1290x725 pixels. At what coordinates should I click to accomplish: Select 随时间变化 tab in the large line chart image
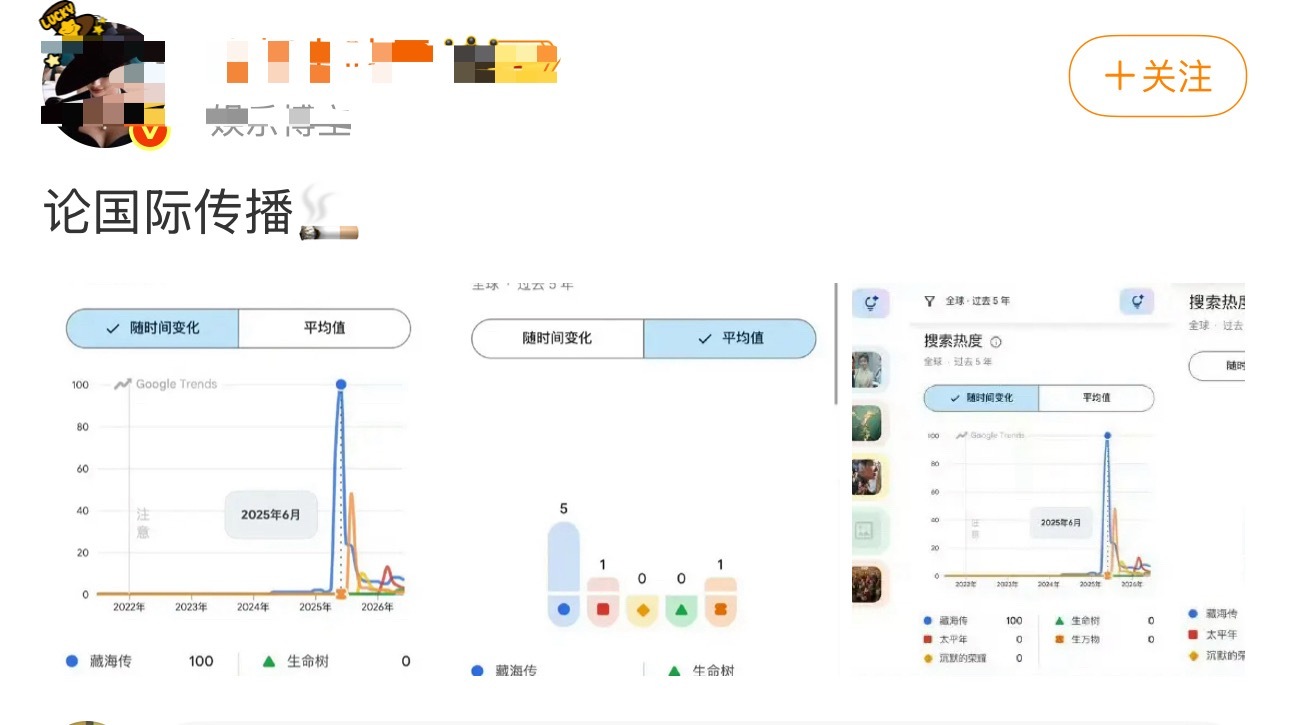click(x=153, y=328)
